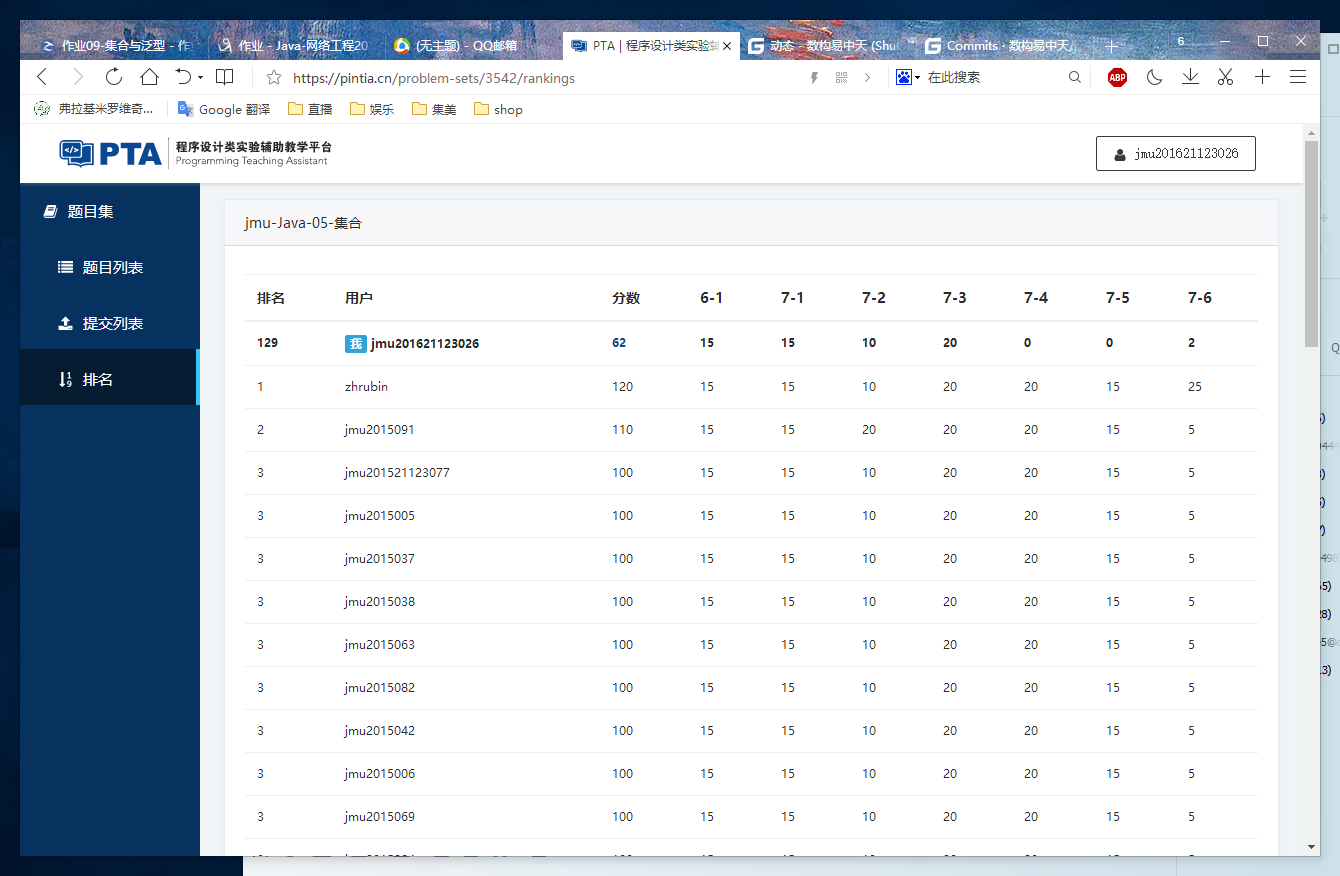The image size is (1340, 876).
Task: Click user jmu2015069 in the ranking
Action: [379, 817]
